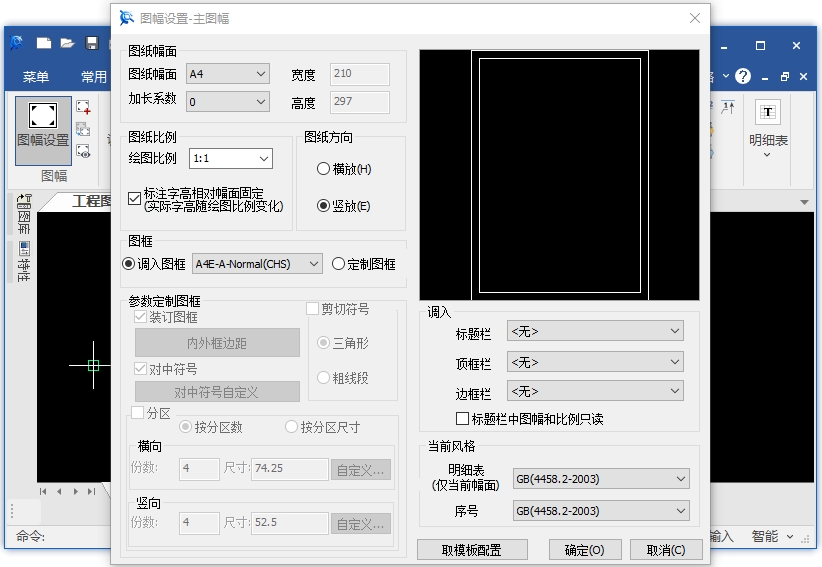The height and width of the screenshot is (567, 822).
Task: Click the Save floppy disk icon
Action: 92,43
